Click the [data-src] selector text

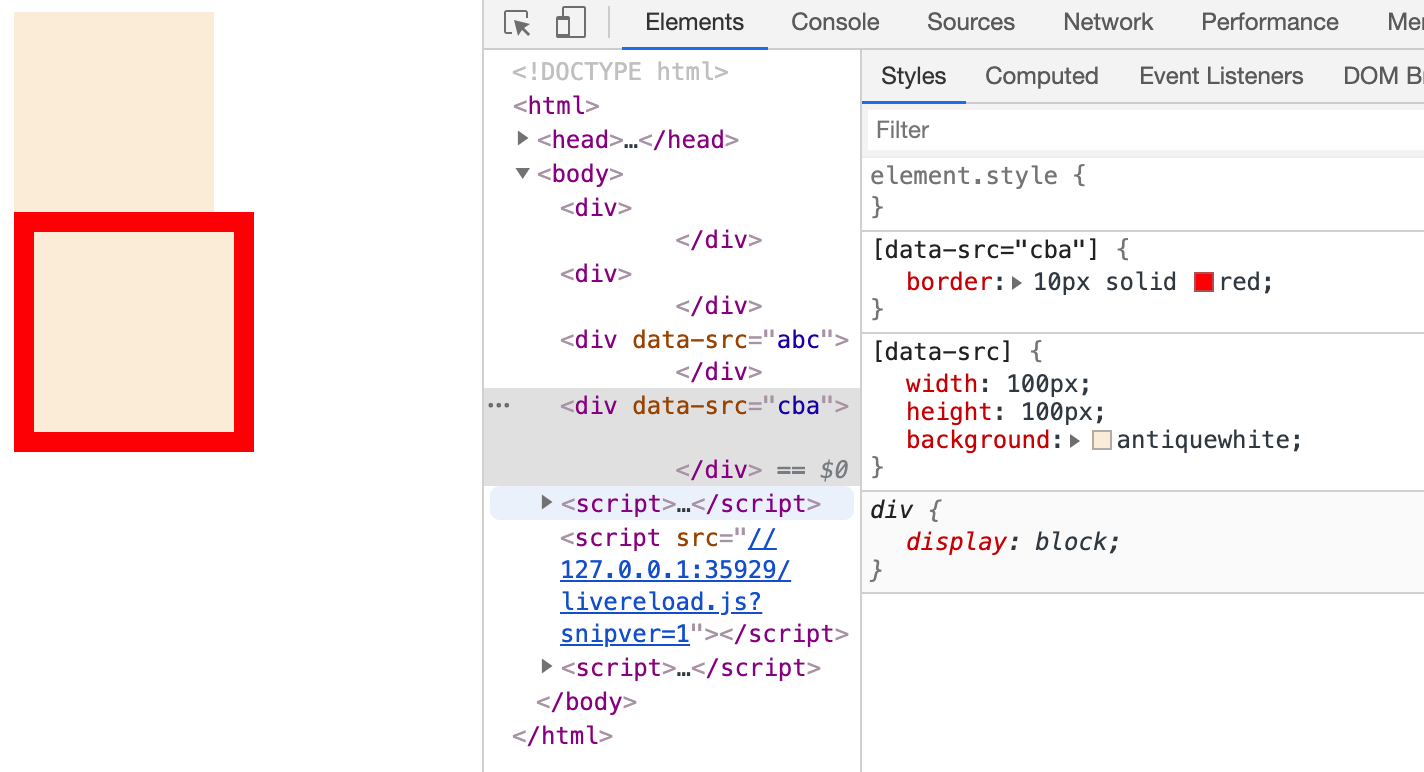click(x=942, y=351)
